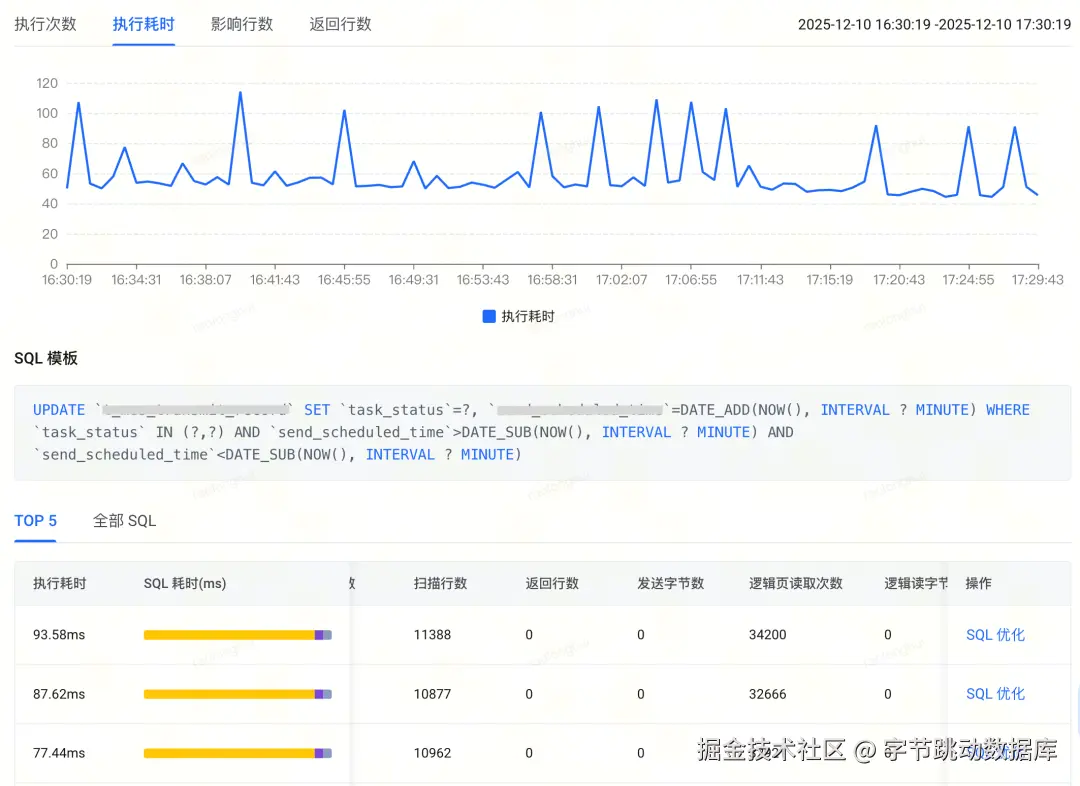
Task: Click the scanned rows value 11388
Action: (432, 634)
